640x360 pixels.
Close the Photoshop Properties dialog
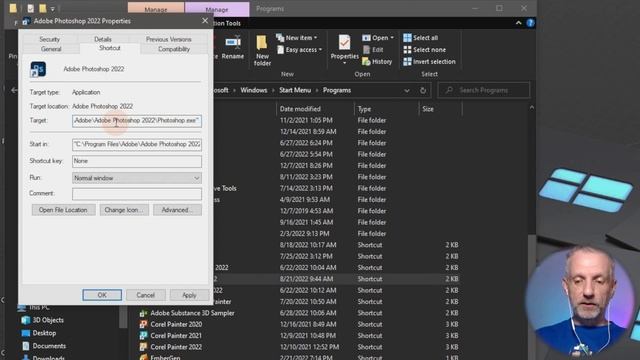205,21
